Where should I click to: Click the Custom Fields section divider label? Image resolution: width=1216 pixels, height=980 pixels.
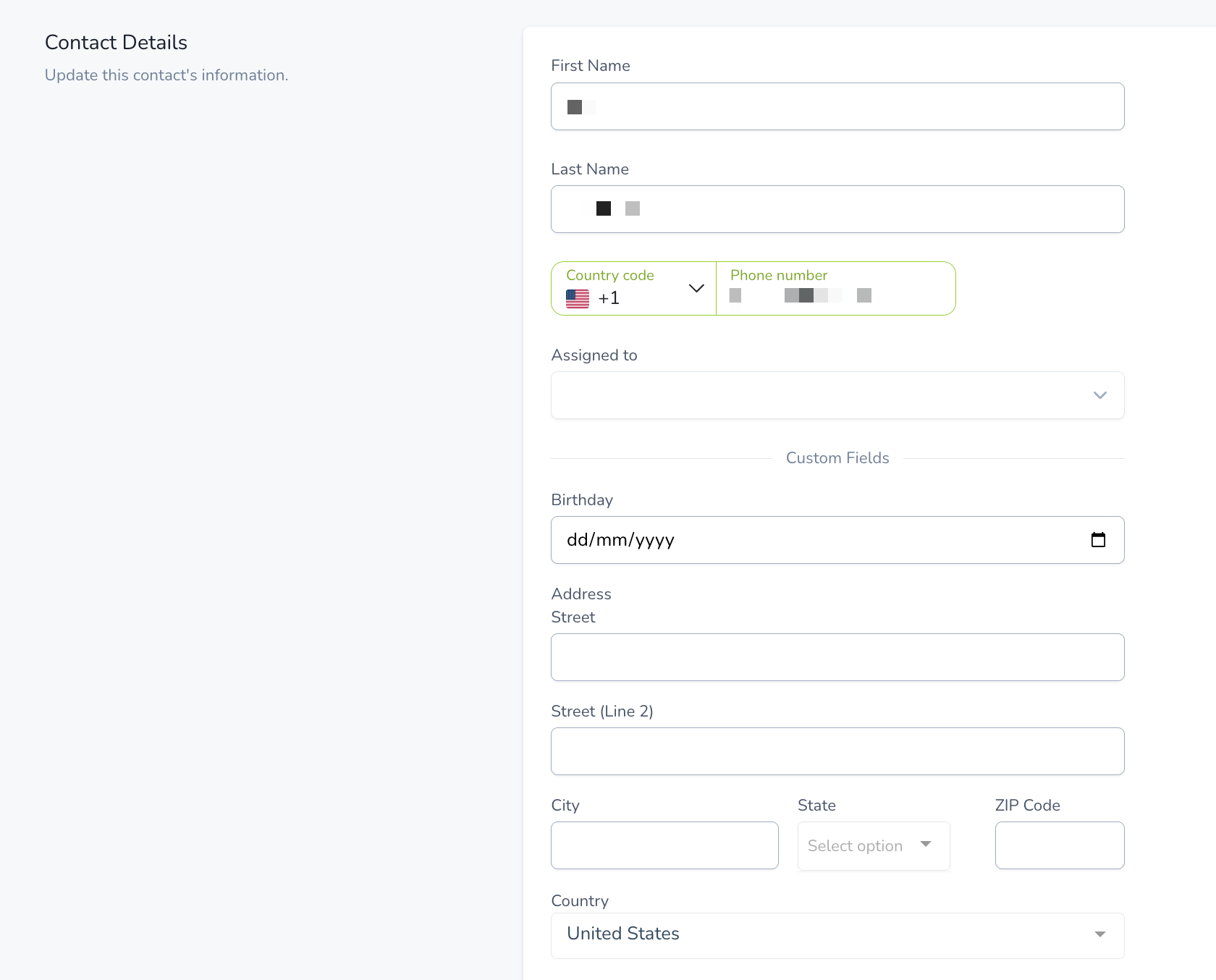pyautogui.click(x=837, y=458)
